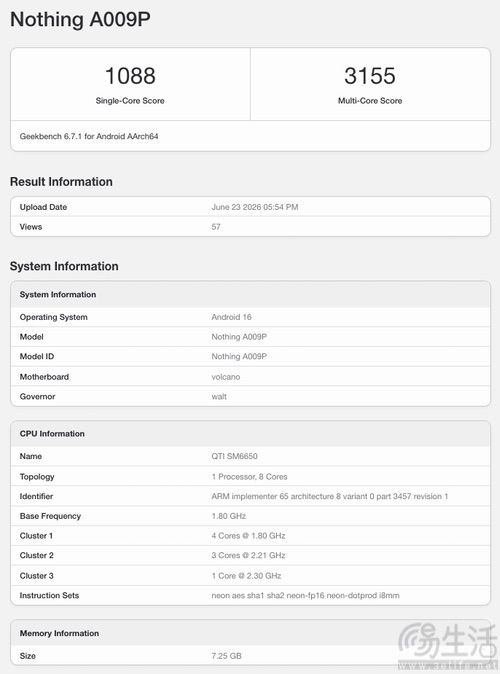Click the Governor value walt

(219, 396)
